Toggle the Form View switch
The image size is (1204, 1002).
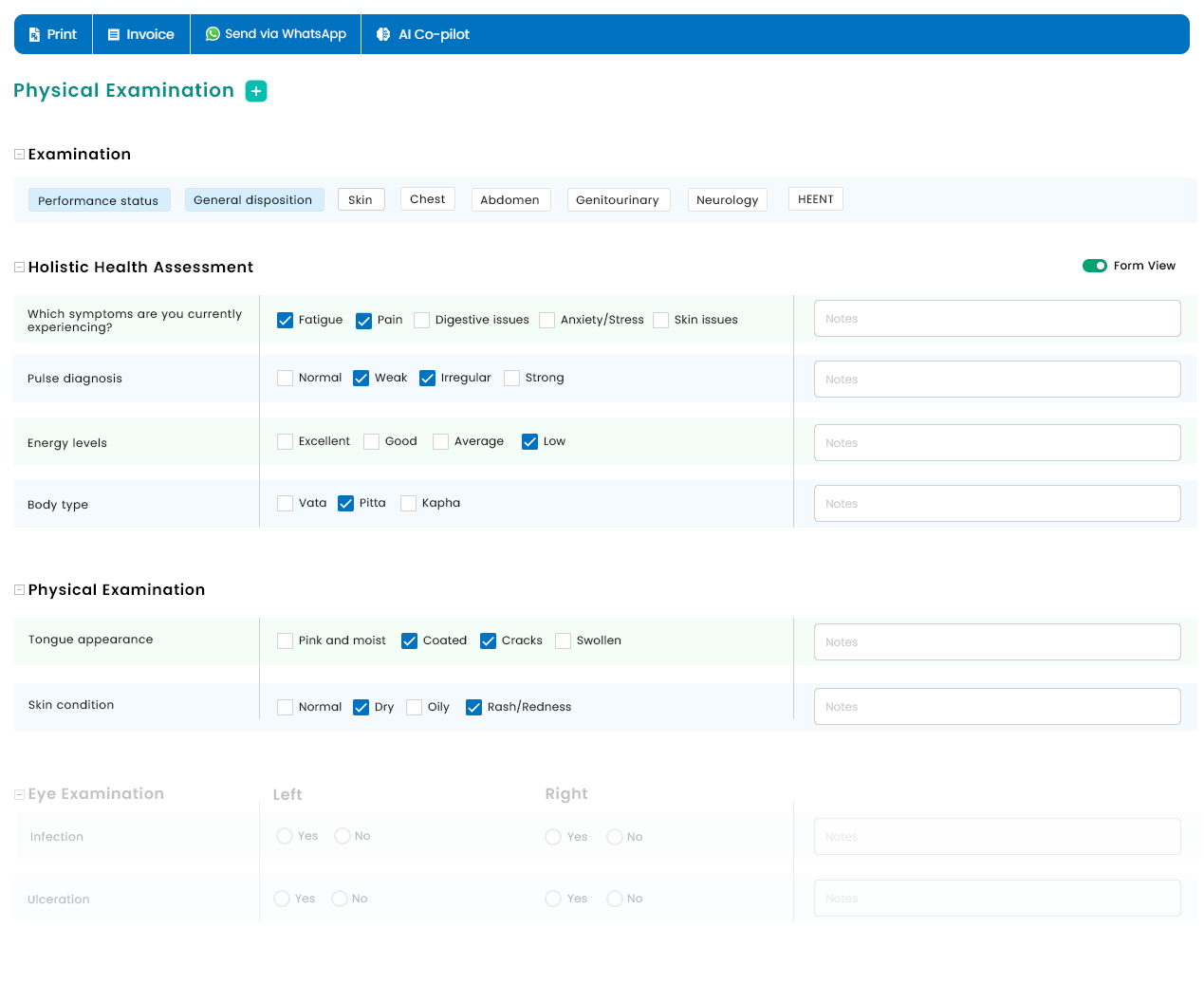tap(1094, 266)
